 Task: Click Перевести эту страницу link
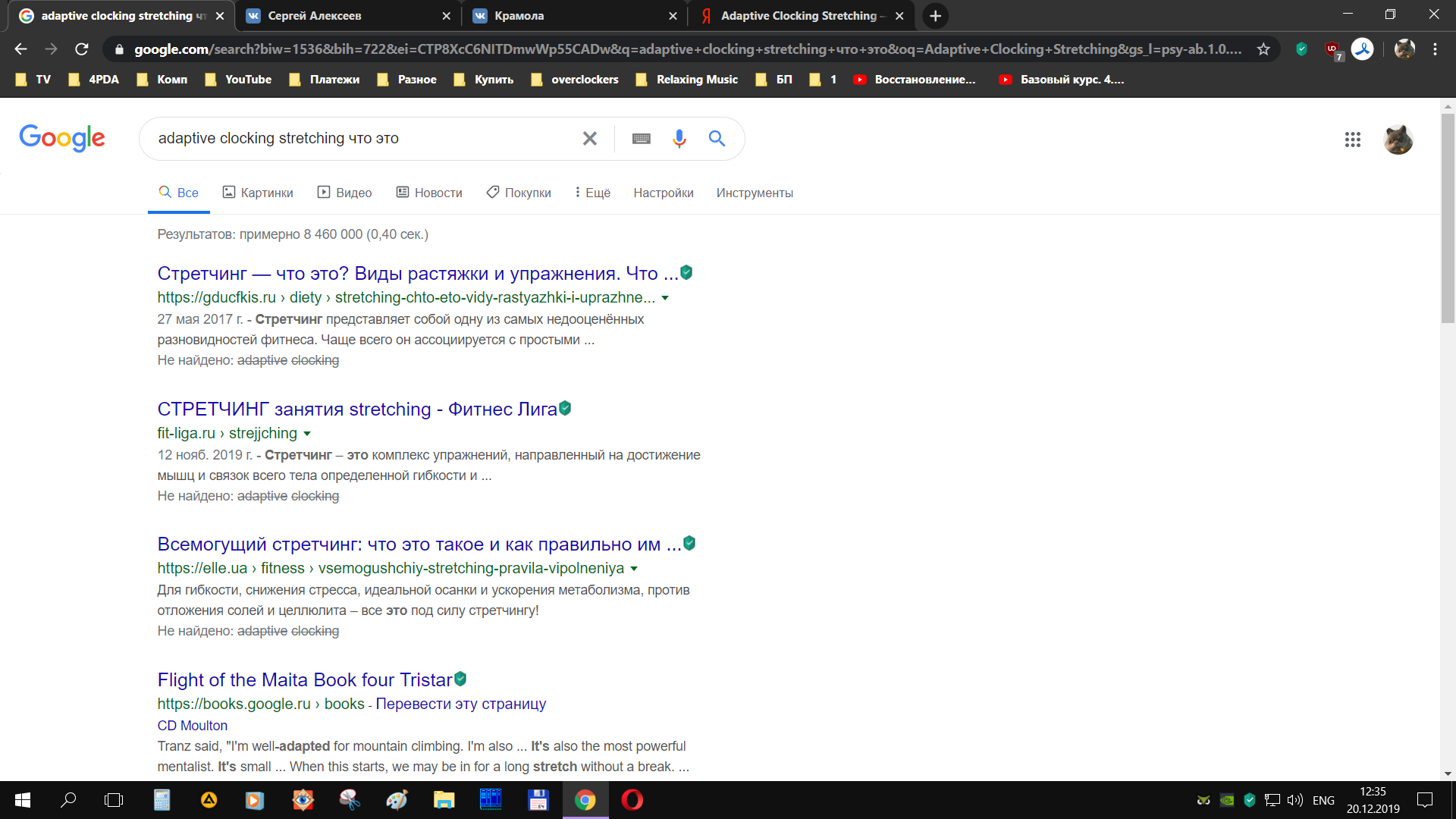(460, 704)
